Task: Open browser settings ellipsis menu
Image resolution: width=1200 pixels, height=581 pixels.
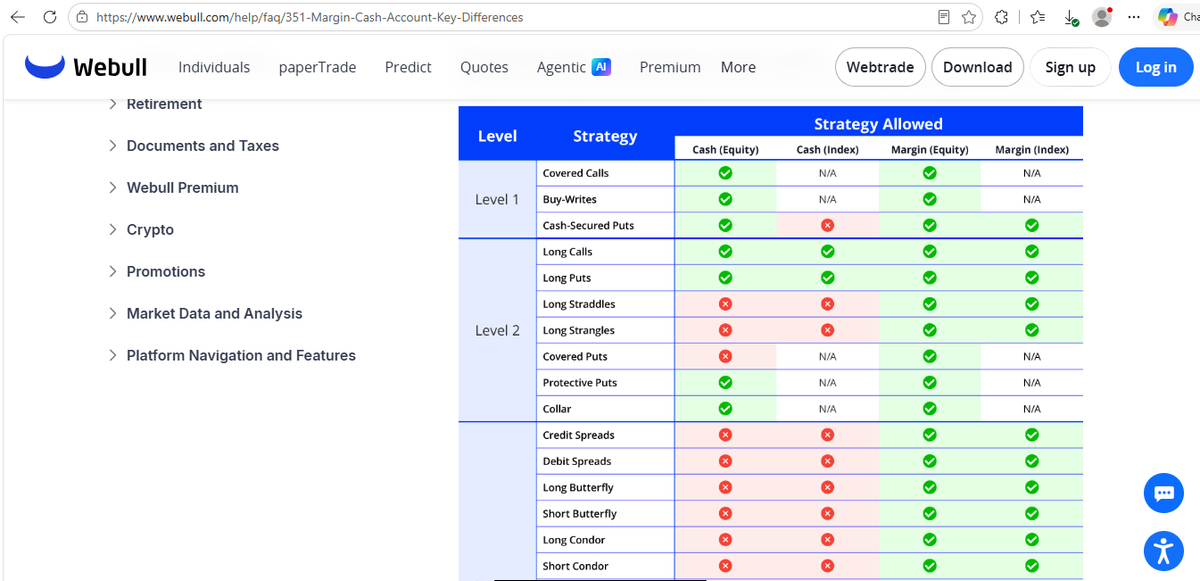Action: click(x=1134, y=17)
